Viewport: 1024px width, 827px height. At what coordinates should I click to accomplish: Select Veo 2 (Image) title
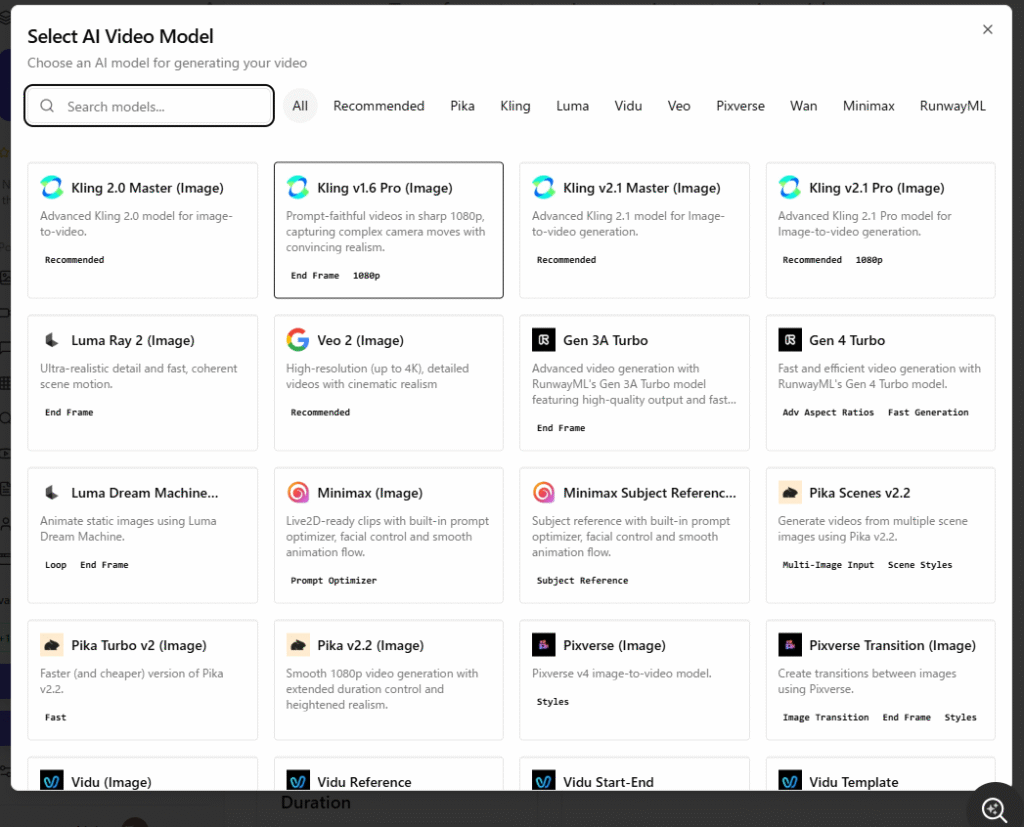(x=360, y=340)
